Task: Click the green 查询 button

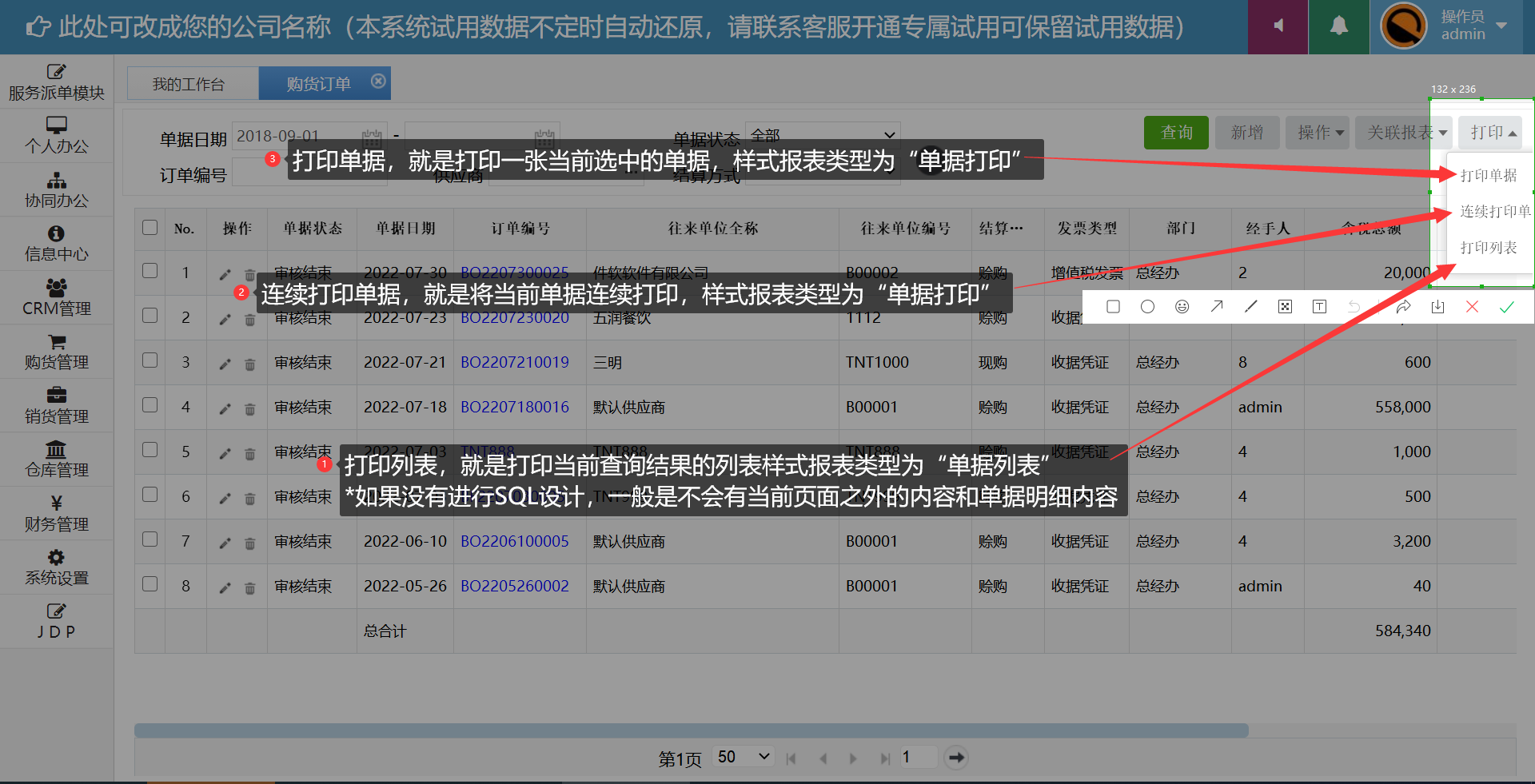Action: click(1176, 132)
